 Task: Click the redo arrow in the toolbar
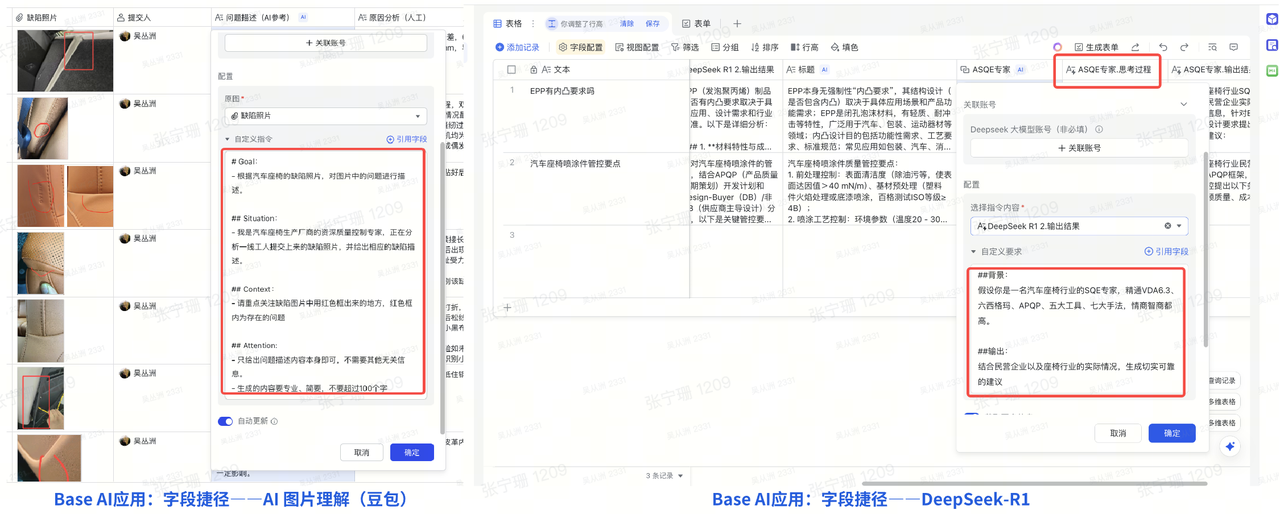click(1184, 47)
